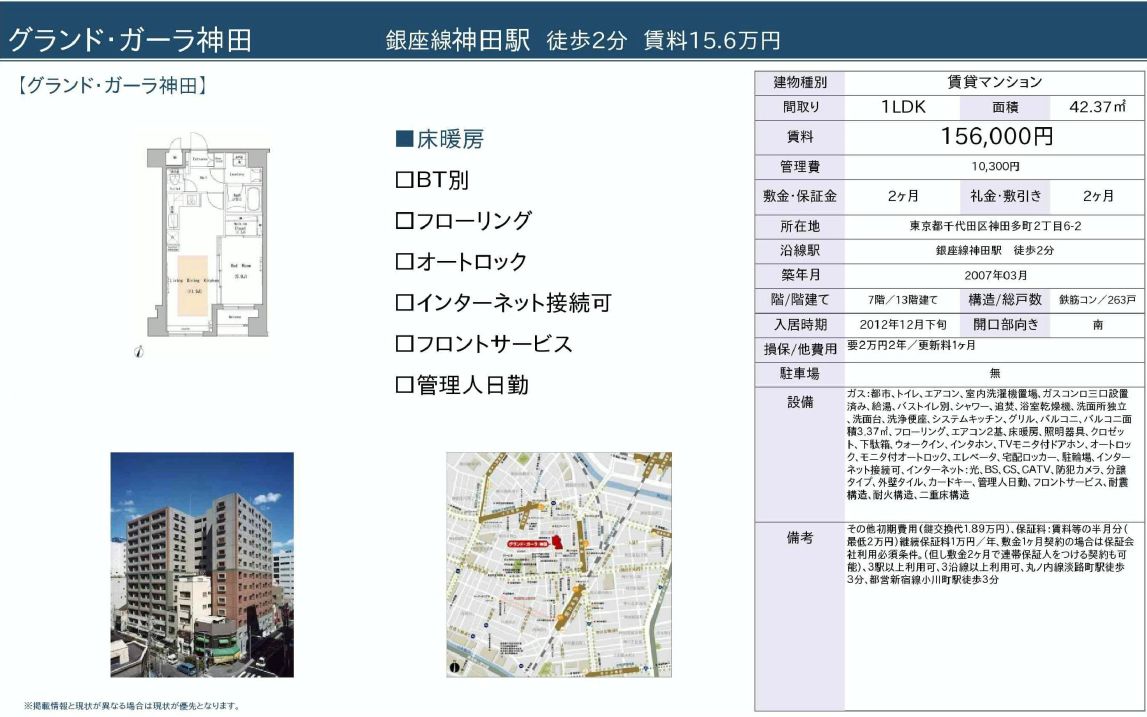Click the 2012年12月下旬 value
The width and height of the screenshot is (1147, 717).
(x=903, y=324)
